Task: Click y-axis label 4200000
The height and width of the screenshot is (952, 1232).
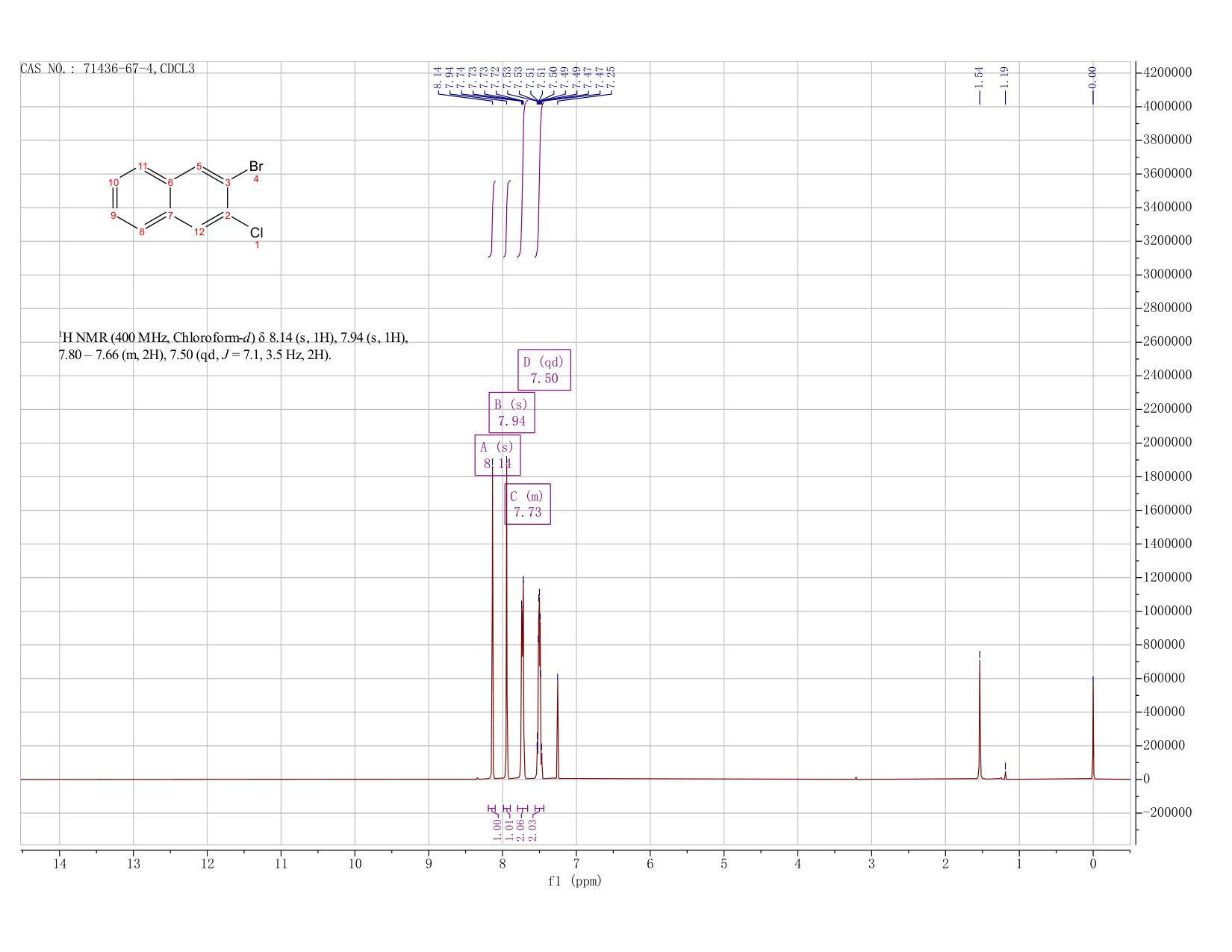Action: pyautogui.click(x=1167, y=72)
